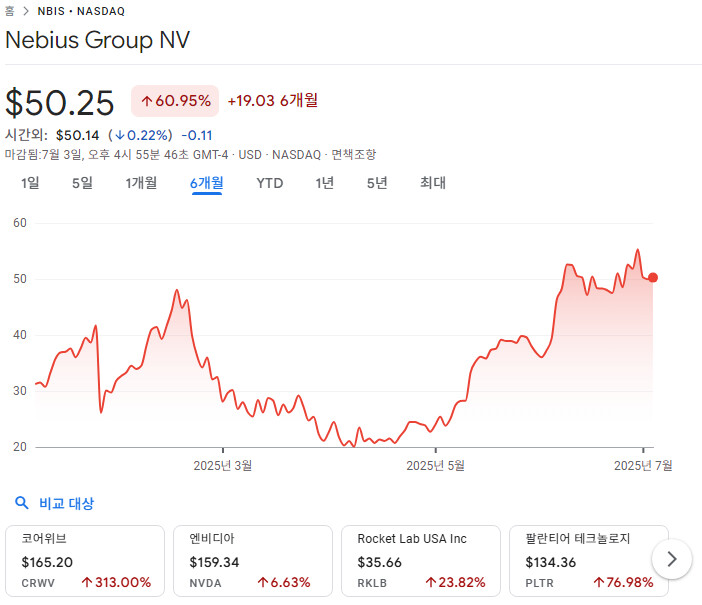Open the 비교 대상 comparison link
The image size is (702, 605).
pos(66,504)
